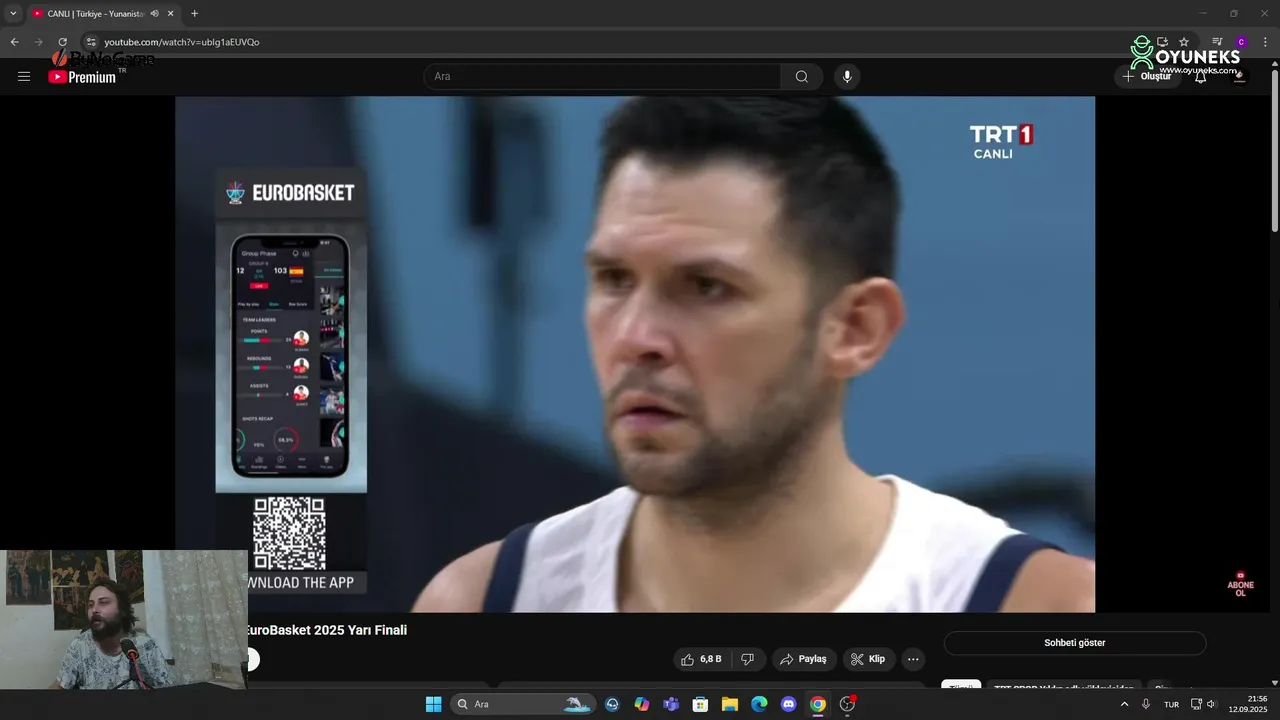Like the video with thumbs up
The width and height of the screenshot is (1280, 720).
point(699,659)
